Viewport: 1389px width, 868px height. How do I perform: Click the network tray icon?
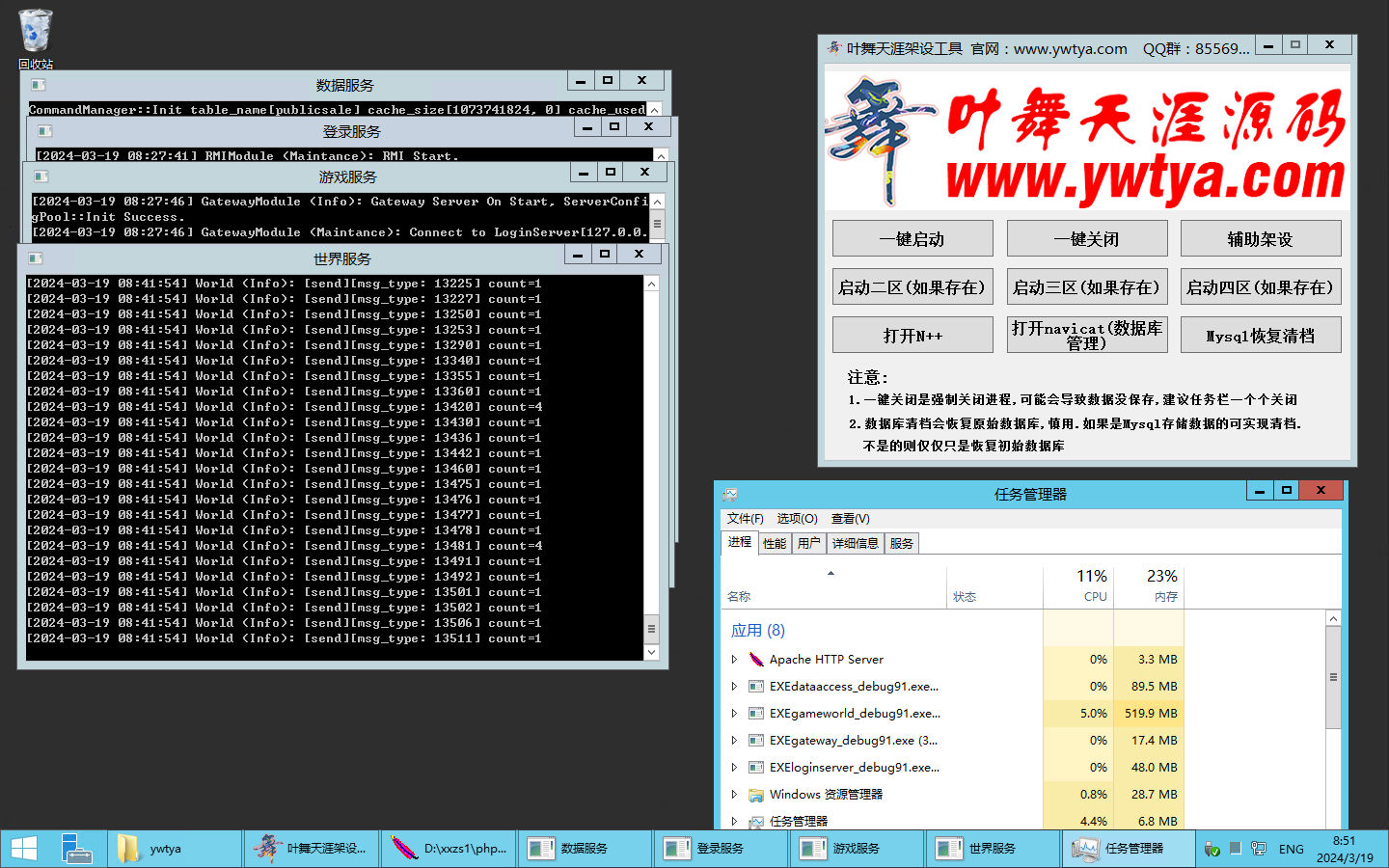(1259, 849)
